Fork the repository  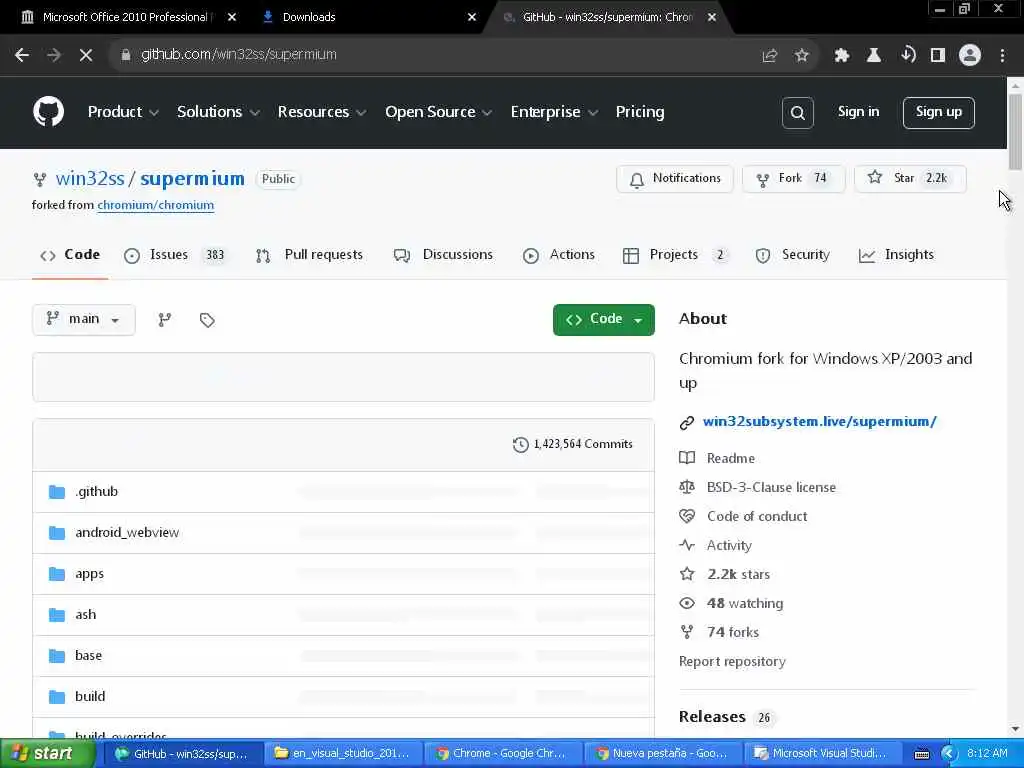pos(793,179)
